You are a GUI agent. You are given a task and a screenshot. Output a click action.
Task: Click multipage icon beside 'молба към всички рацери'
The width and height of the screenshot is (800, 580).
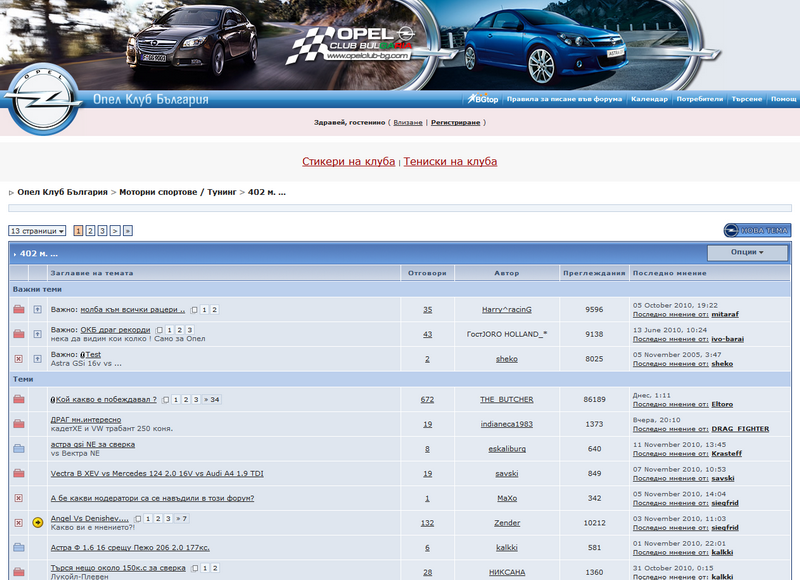(194, 310)
